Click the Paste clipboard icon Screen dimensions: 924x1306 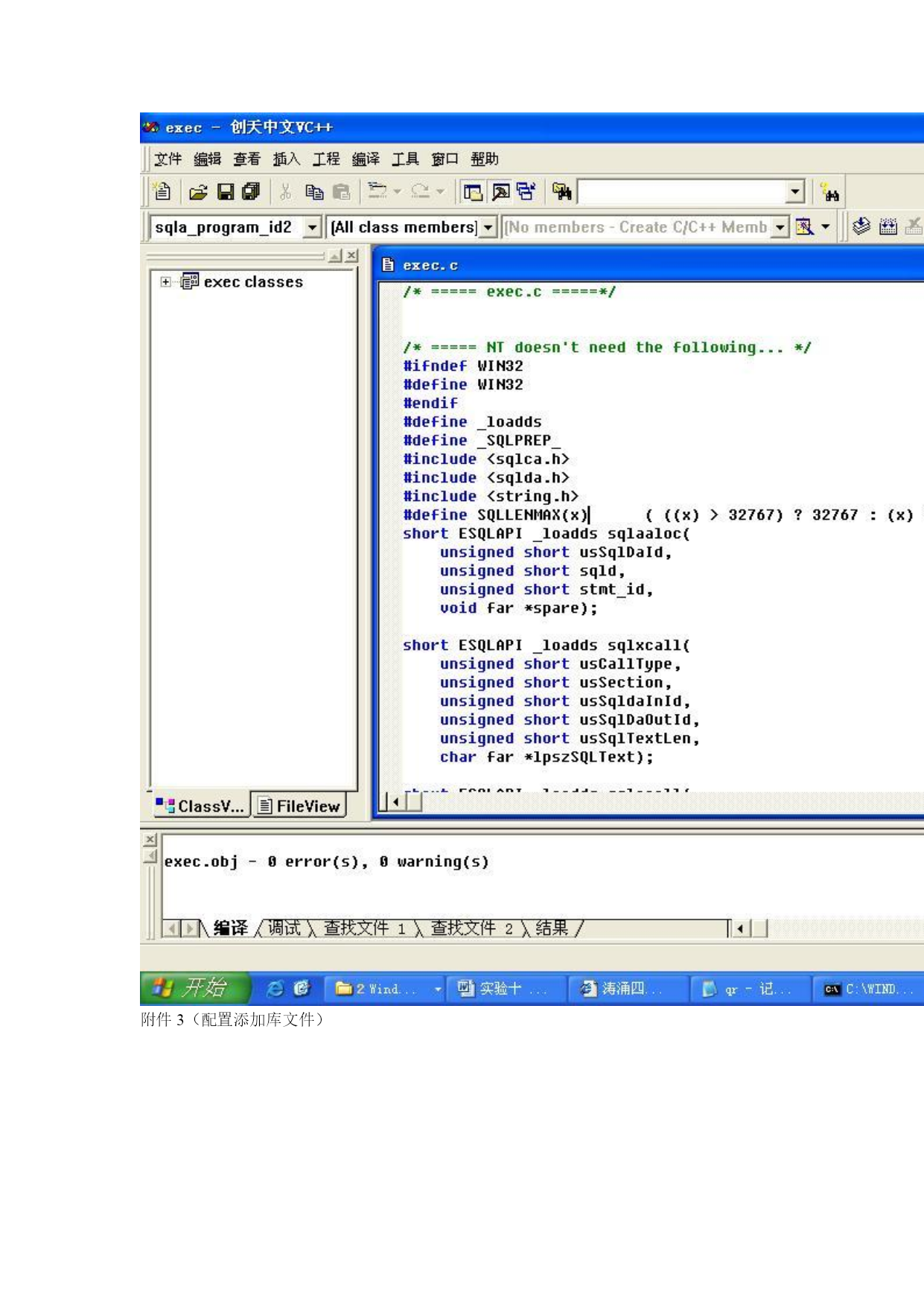tap(341, 193)
